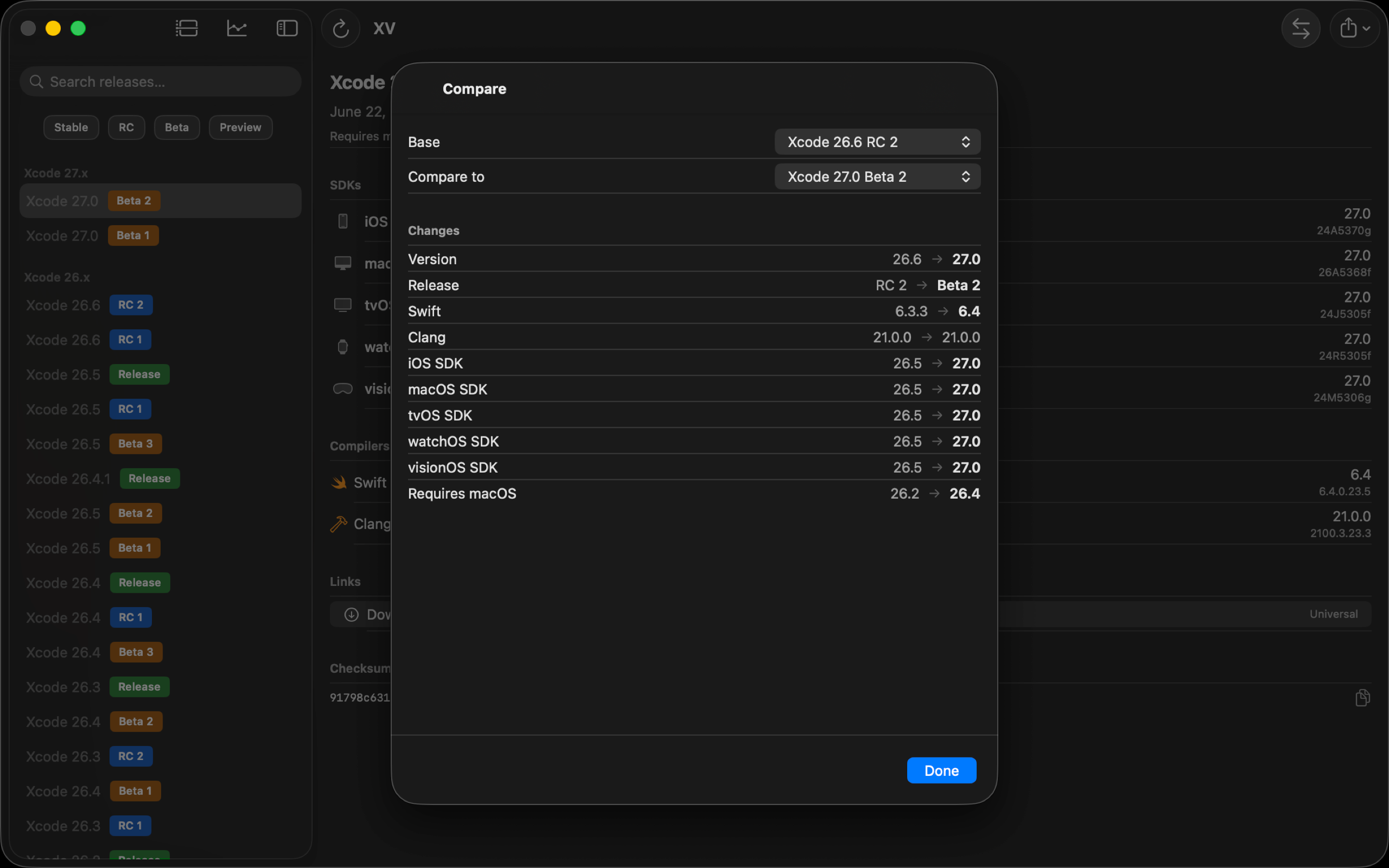Select Xcode 26.5 Beta 3 in sidebar
The height and width of the screenshot is (868, 1389).
point(160,444)
